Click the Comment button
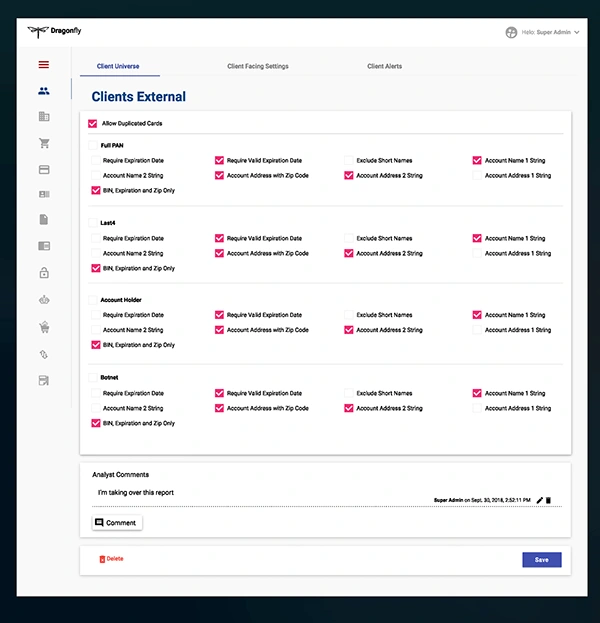Viewport: 600px width, 623px height. pyautogui.click(x=117, y=523)
